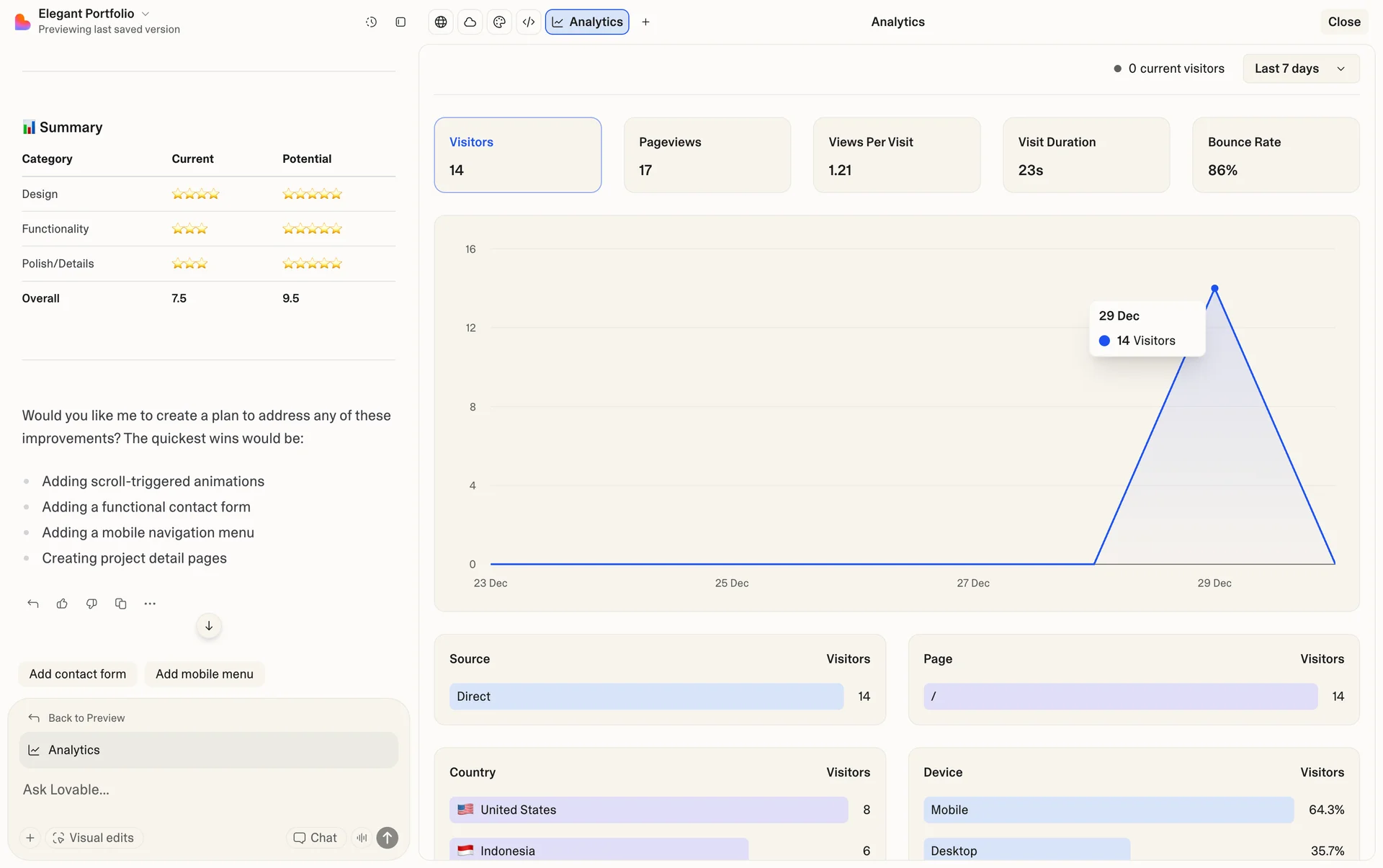Open the version history clock icon
The image size is (1383, 868).
[371, 22]
